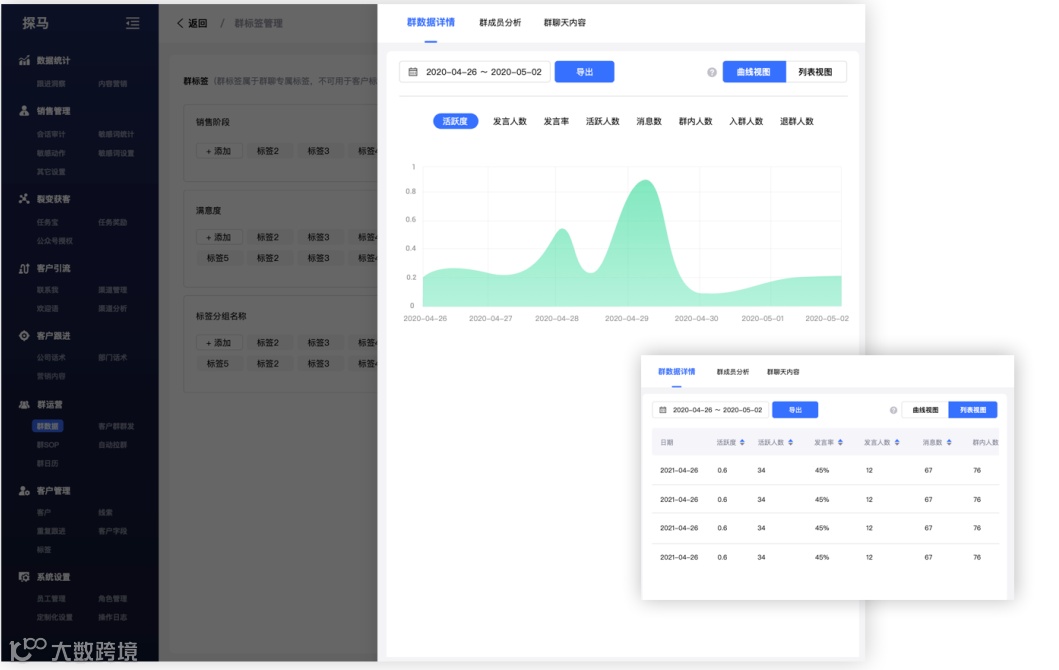Open 客户群群发 item in sidebar

tap(116, 426)
